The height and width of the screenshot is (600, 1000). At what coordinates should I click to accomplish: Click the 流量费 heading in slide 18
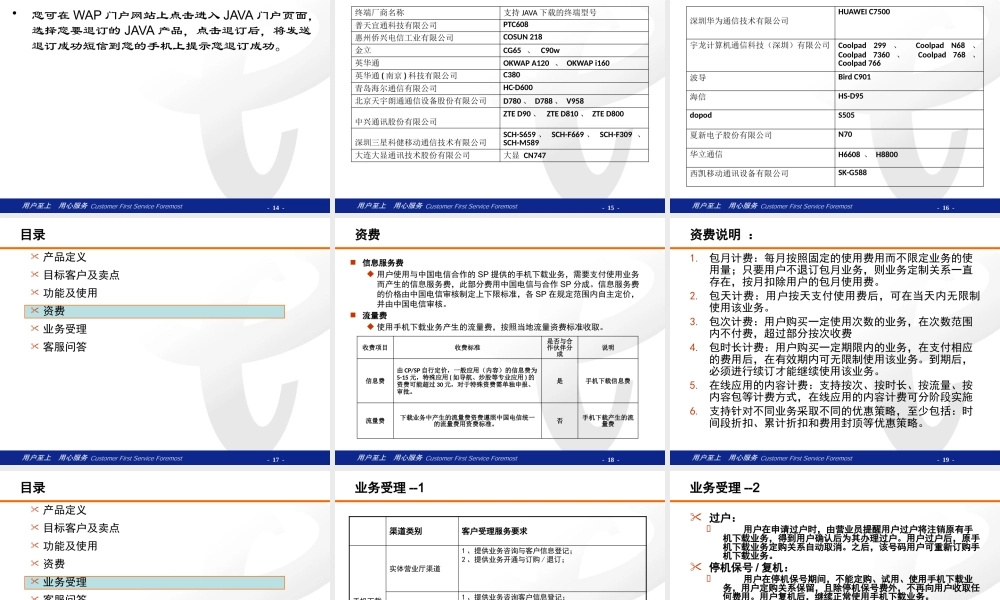click(374, 316)
